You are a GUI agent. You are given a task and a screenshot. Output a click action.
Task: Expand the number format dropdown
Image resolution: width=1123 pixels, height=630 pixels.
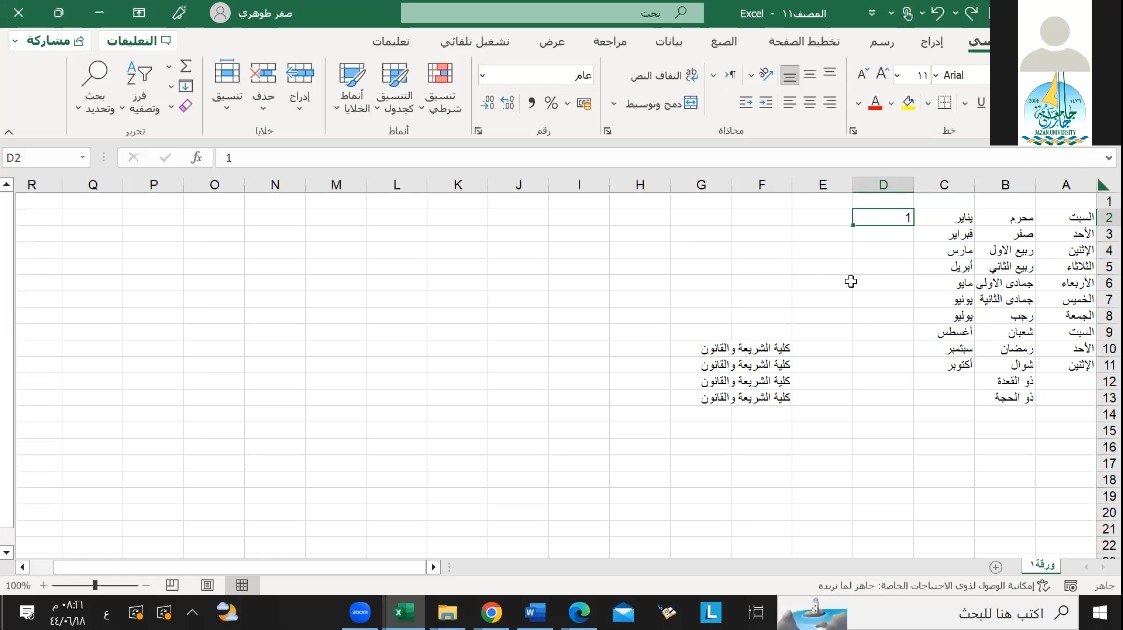(483, 75)
